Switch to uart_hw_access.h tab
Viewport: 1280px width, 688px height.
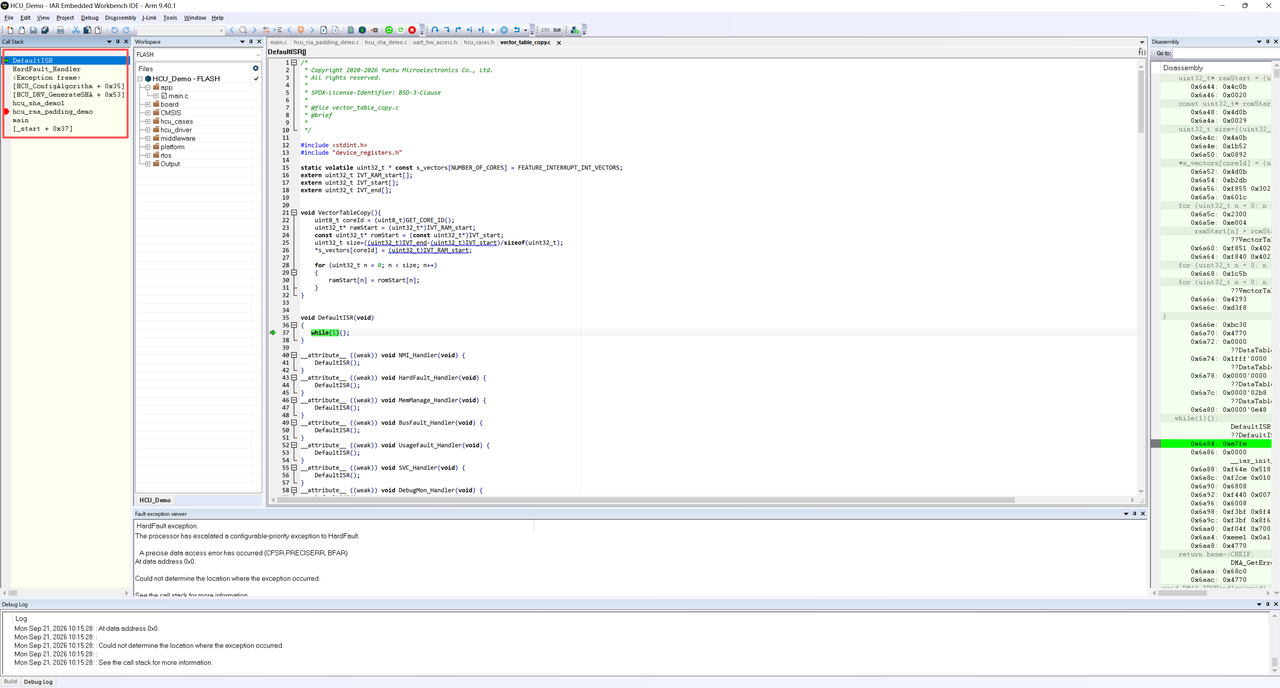tap(435, 42)
